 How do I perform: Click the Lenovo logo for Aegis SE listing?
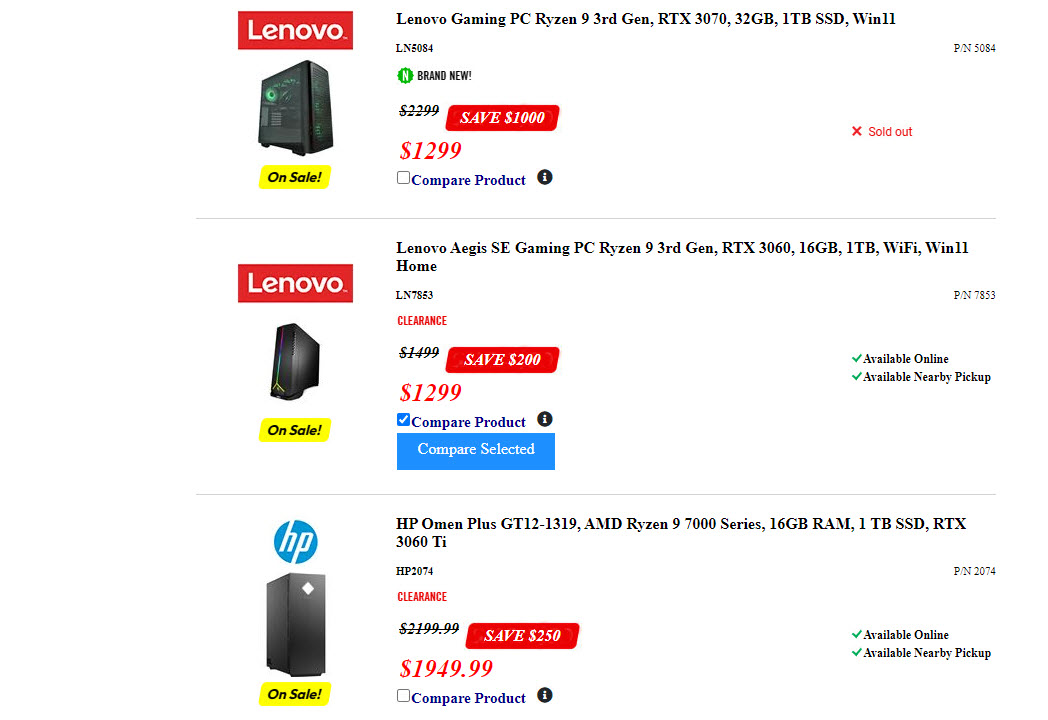tap(295, 283)
